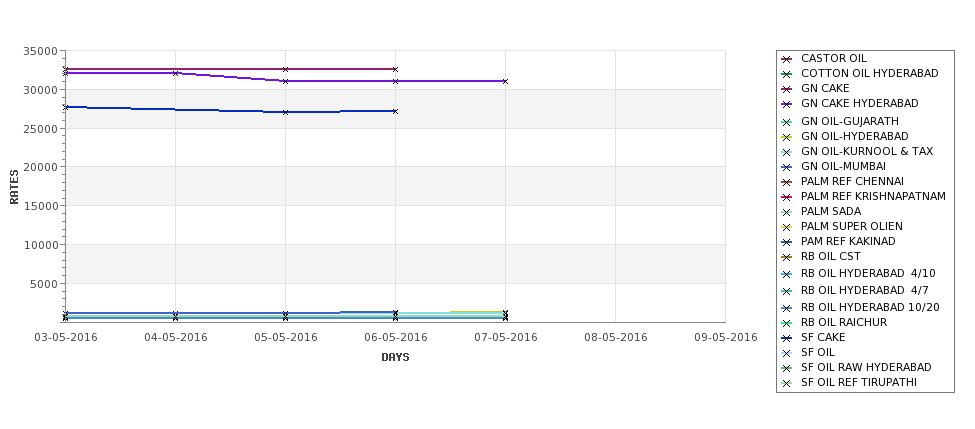Click the GN OIL-HYDERABAD legend marker icon

tap(787, 137)
